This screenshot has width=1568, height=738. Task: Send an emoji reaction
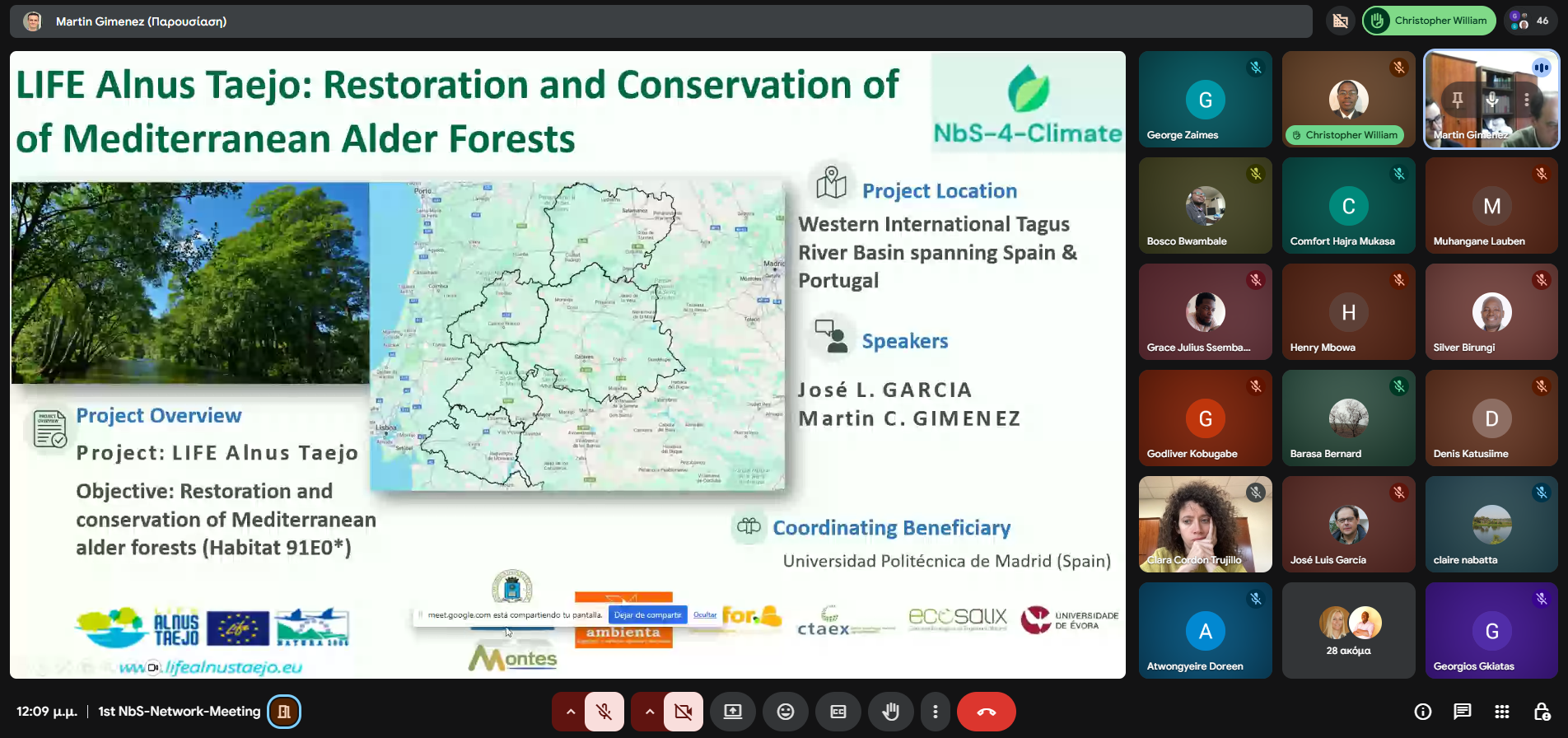[786, 712]
